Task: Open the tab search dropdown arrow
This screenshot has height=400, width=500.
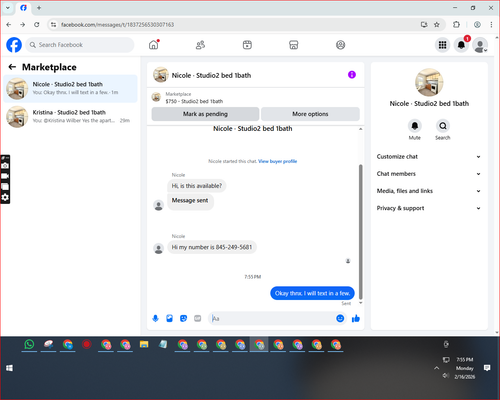Action: (8, 8)
